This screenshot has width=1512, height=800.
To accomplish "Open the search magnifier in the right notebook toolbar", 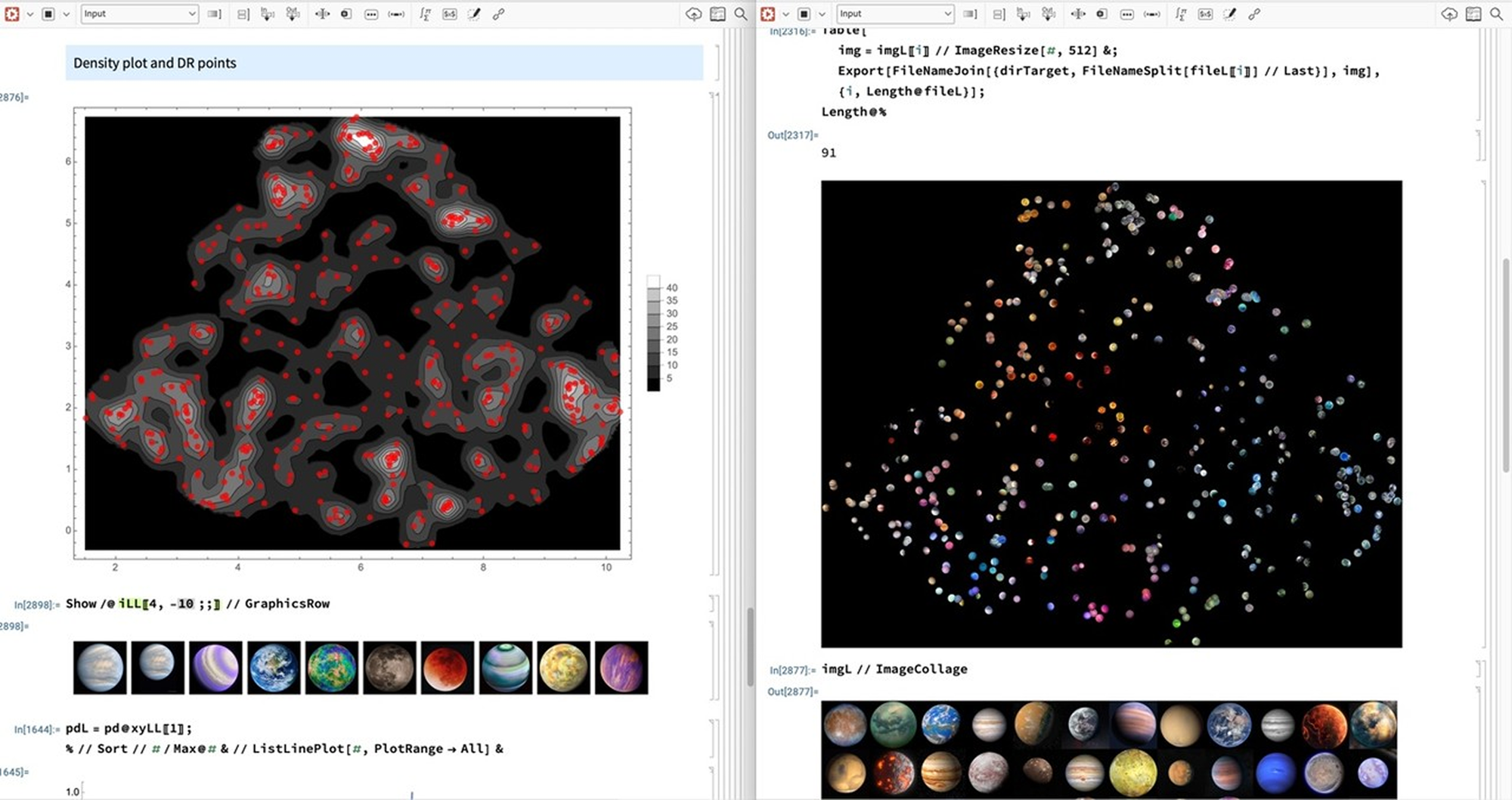I will 1496,14.
